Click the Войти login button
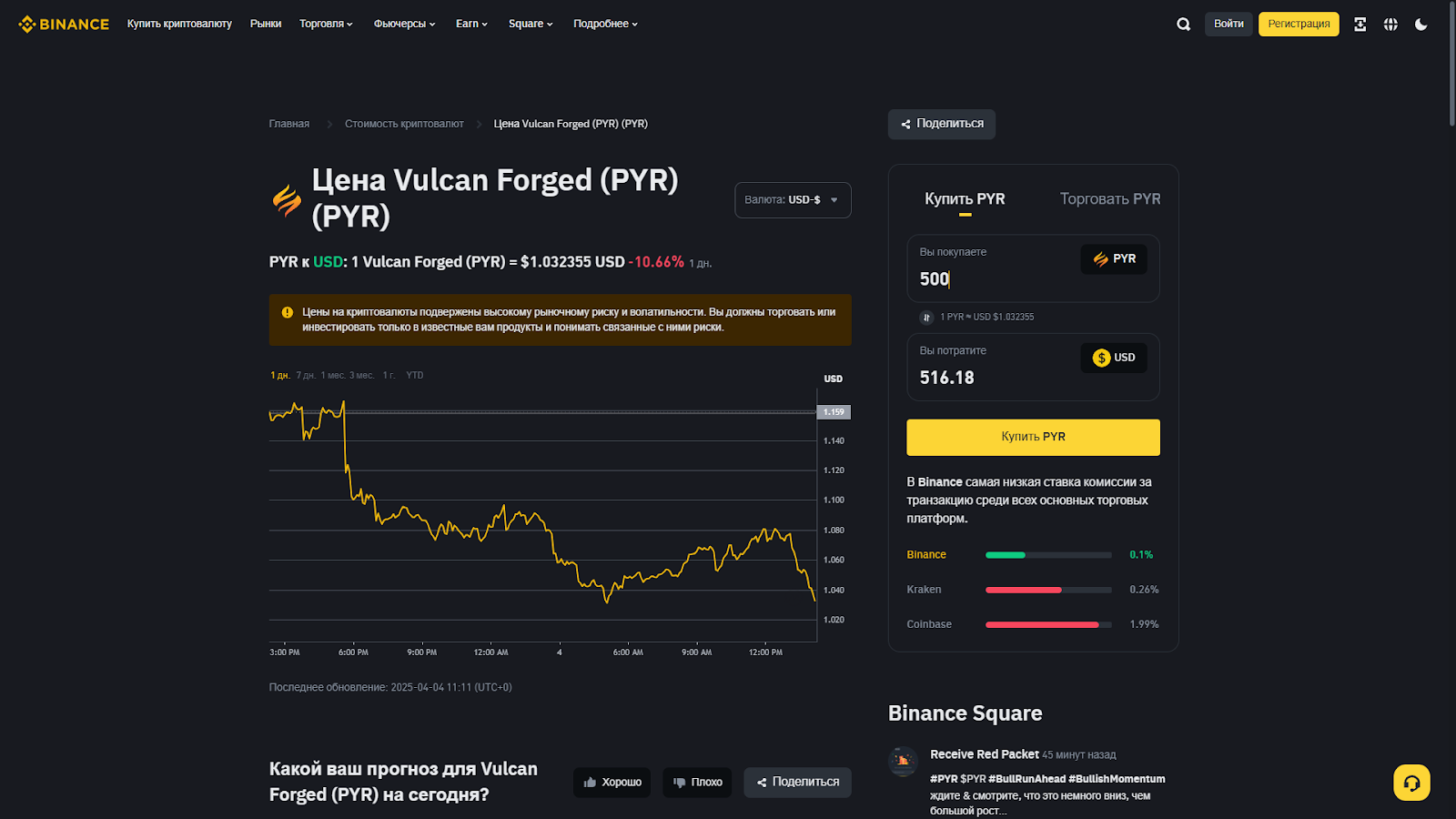This screenshot has height=819, width=1456. (1228, 25)
